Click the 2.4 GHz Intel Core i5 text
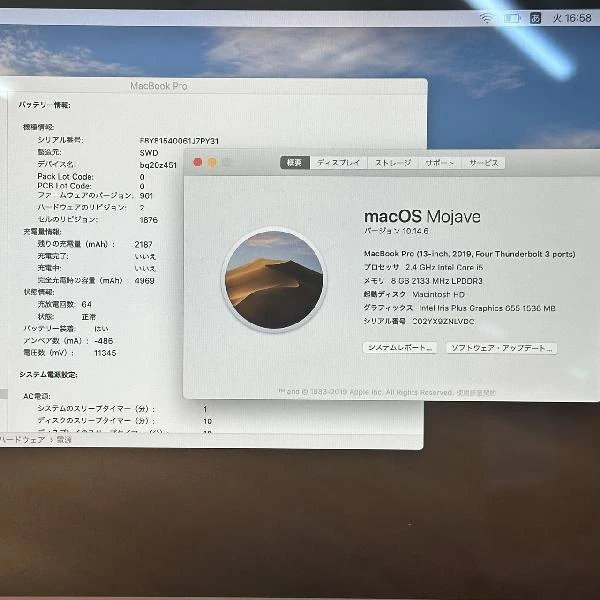 [444, 267]
